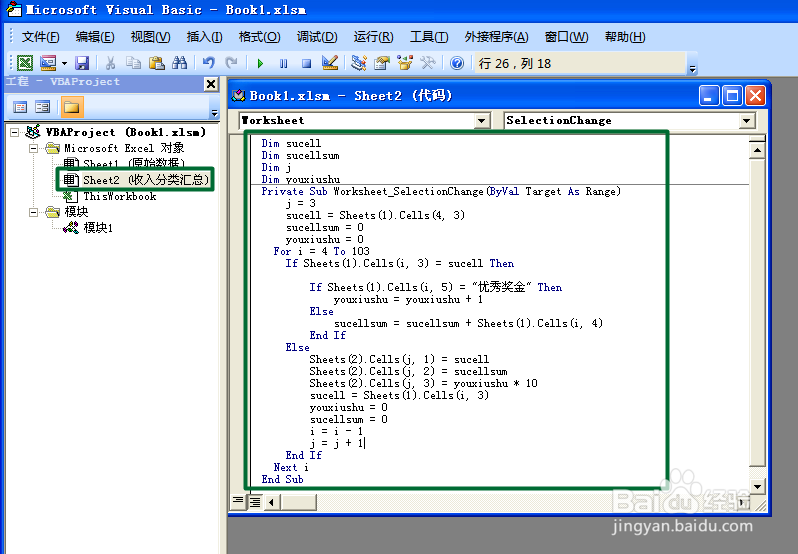Close the Sheet2 code window
798x554 pixels.
point(756,96)
